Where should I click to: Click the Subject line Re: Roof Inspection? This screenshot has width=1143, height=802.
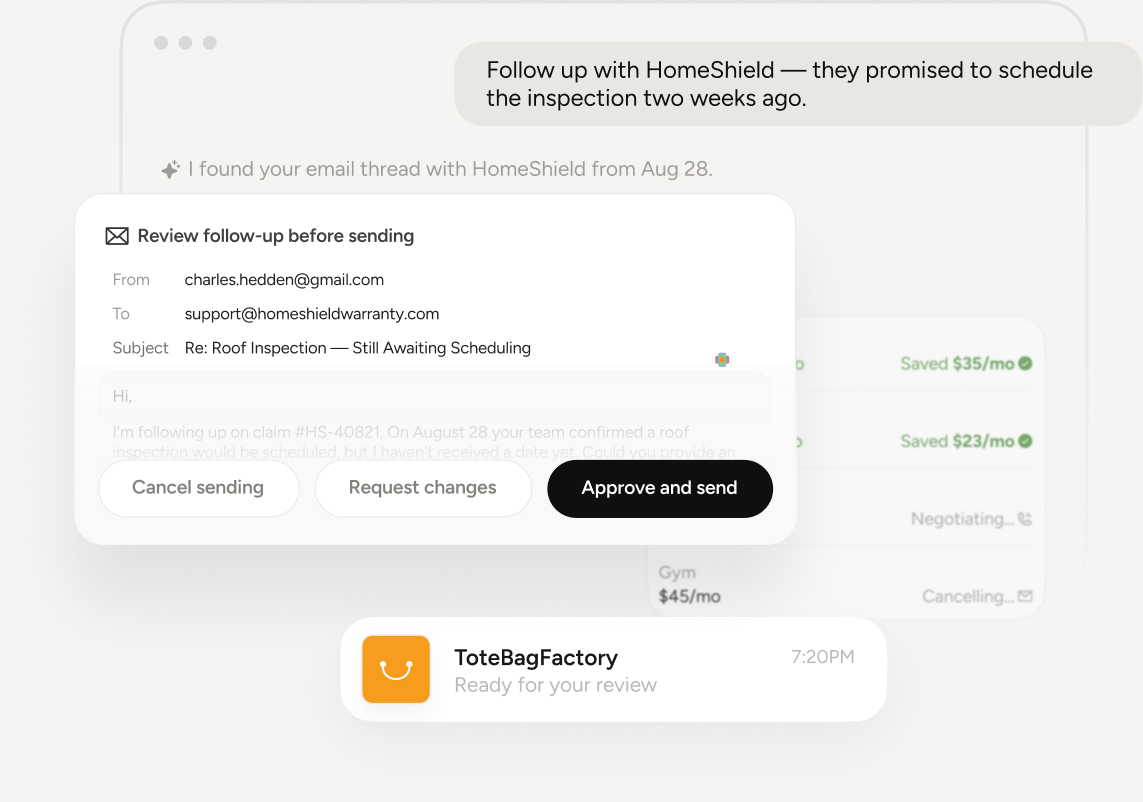tap(358, 349)
